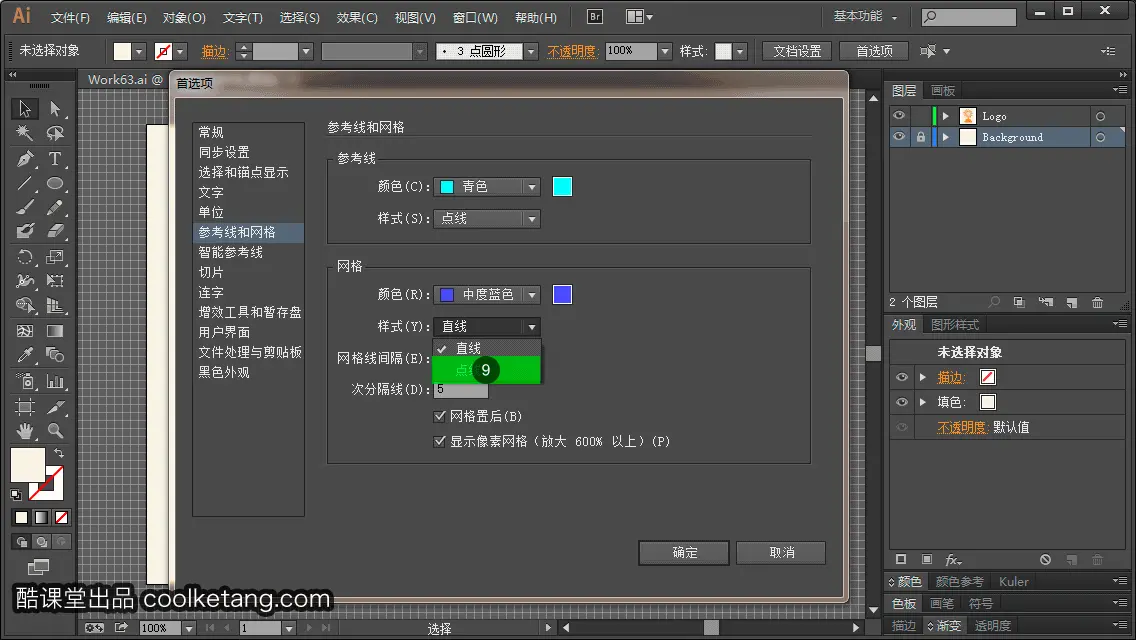Select the Gradient tool
The height and width of the screenshot is (640, 1136).
[x=55, y=331]
